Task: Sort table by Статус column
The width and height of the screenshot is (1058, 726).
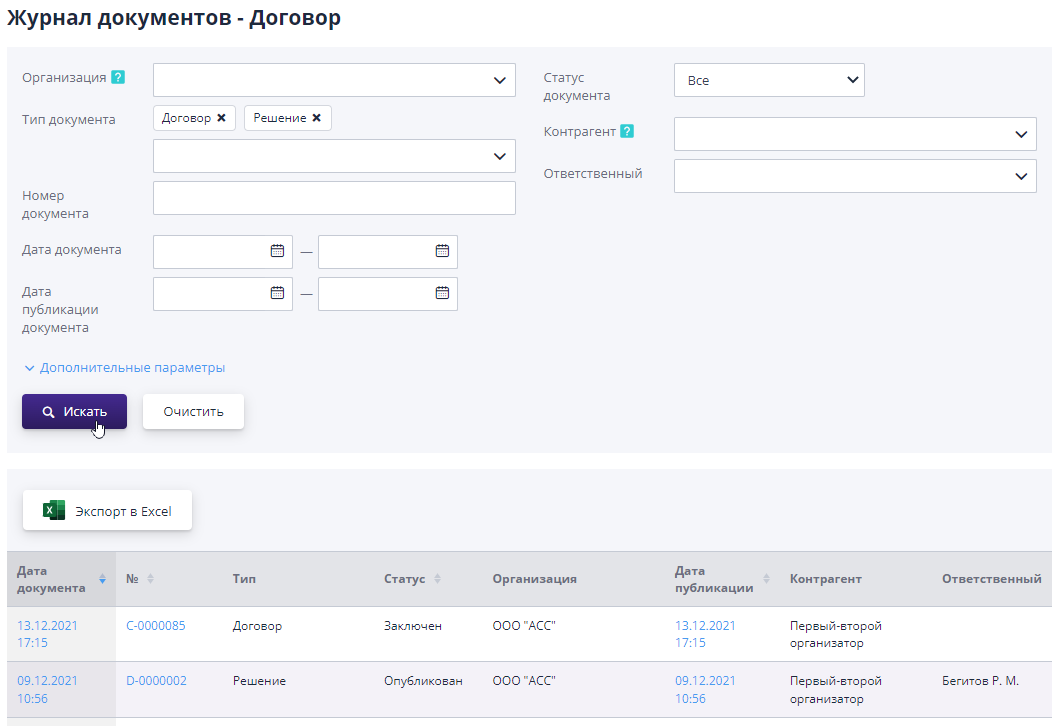Action: (x=438, y=579)
